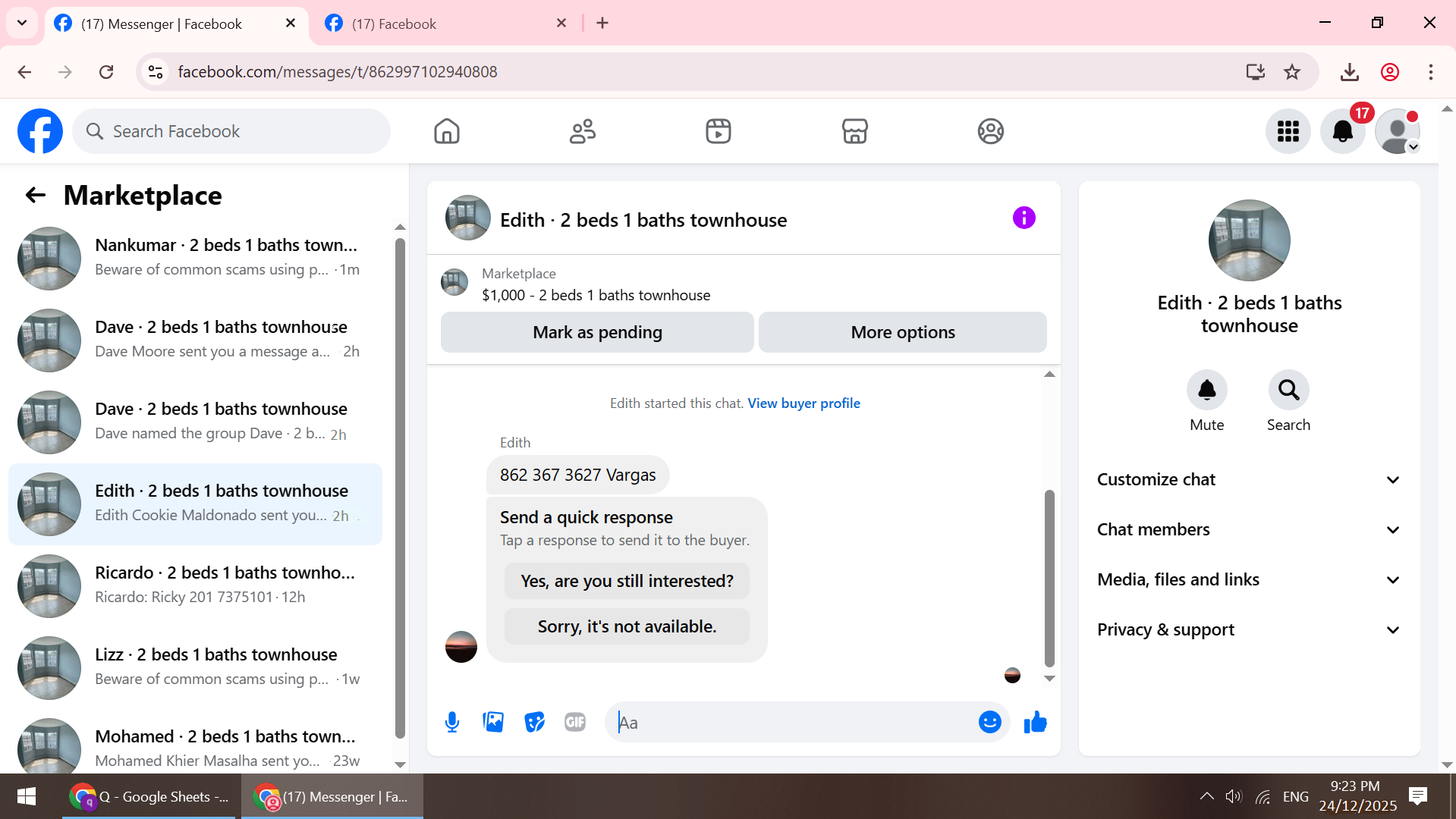Choose a sticker icon in composer
The height and width of the screenshot is (819, 1456).
tap(535, 723)
